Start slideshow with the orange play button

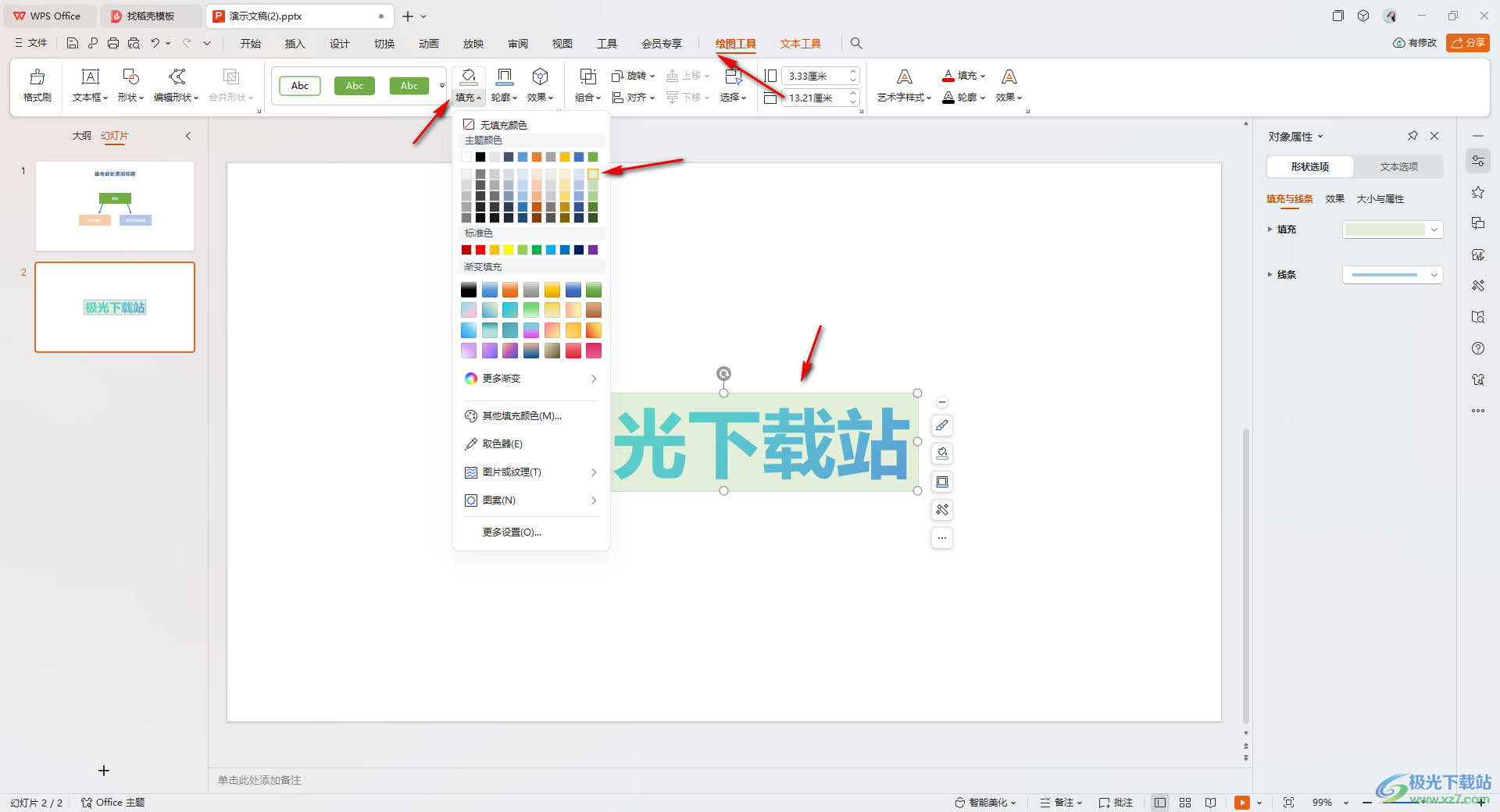pyautogui.click(x=1241, y=803)
